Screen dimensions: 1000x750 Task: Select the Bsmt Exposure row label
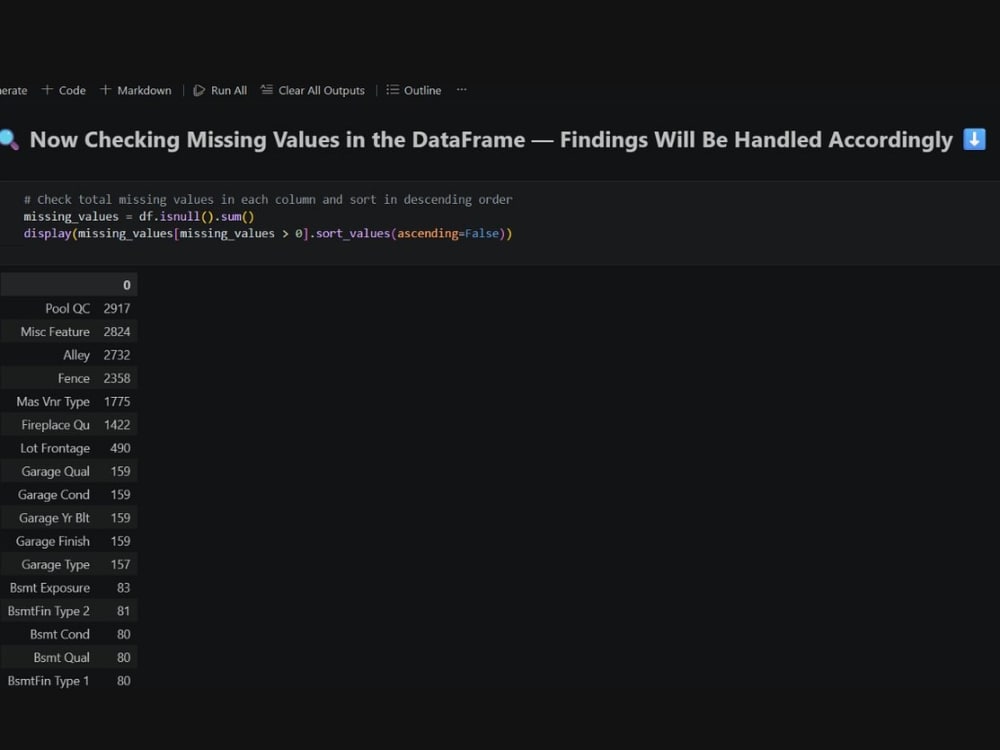tap(50, 588)
